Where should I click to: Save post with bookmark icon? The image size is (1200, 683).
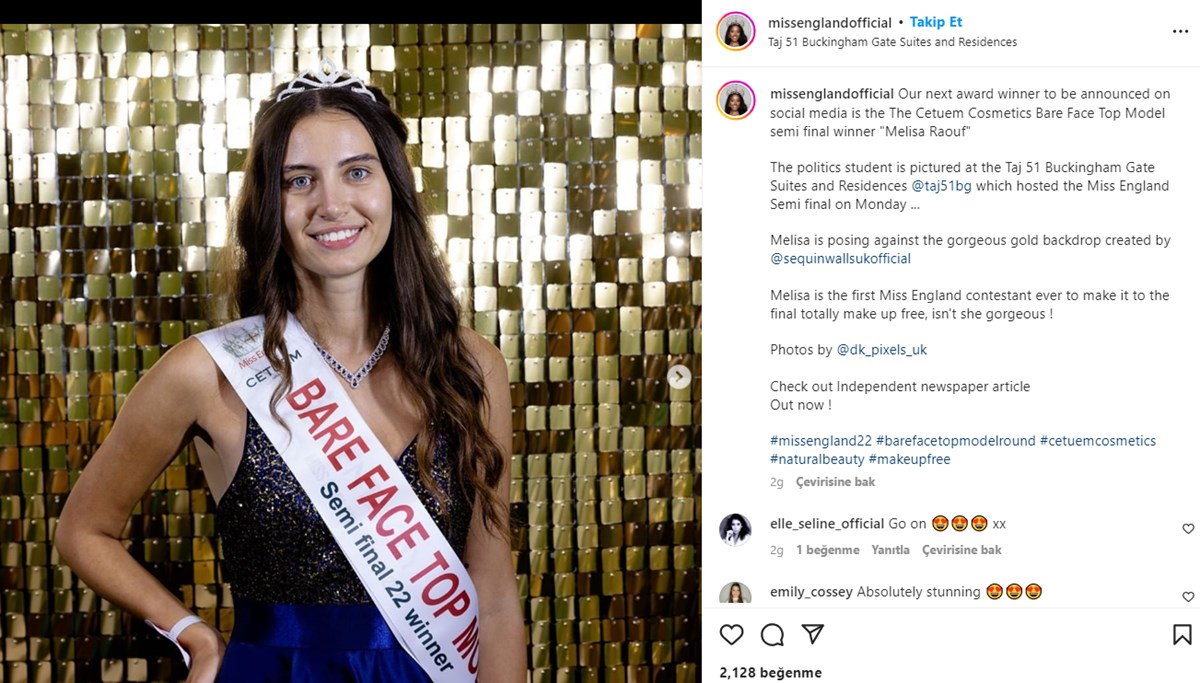tap(1182, 634)
